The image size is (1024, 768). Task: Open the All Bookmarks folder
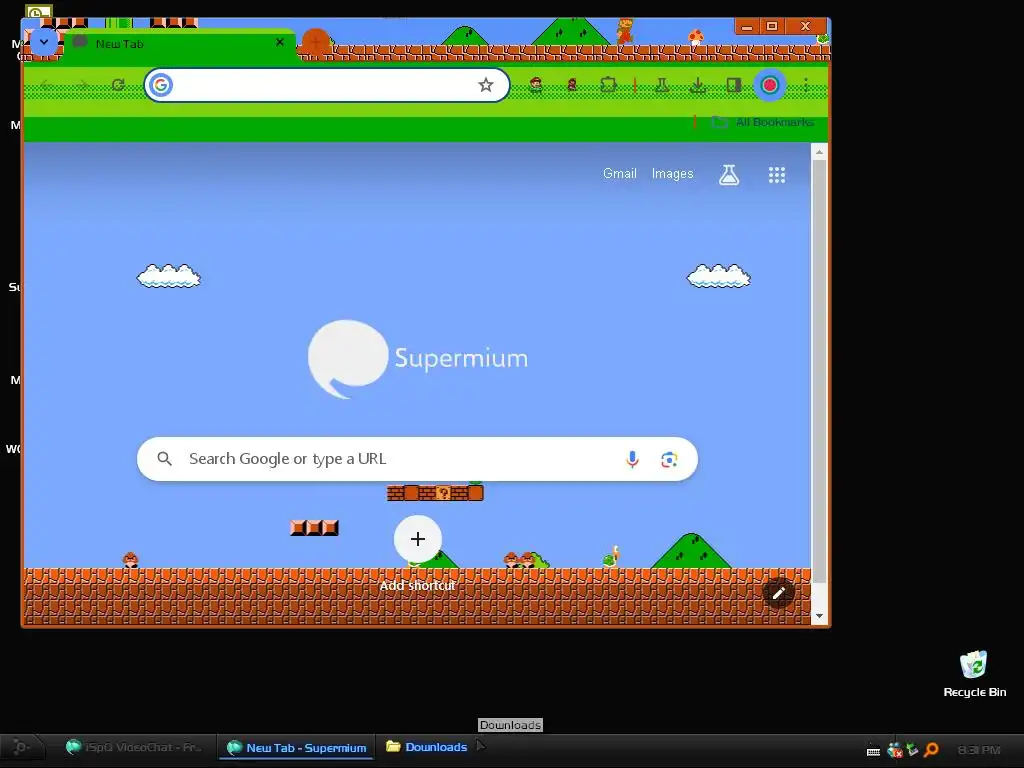pos(763,122)
